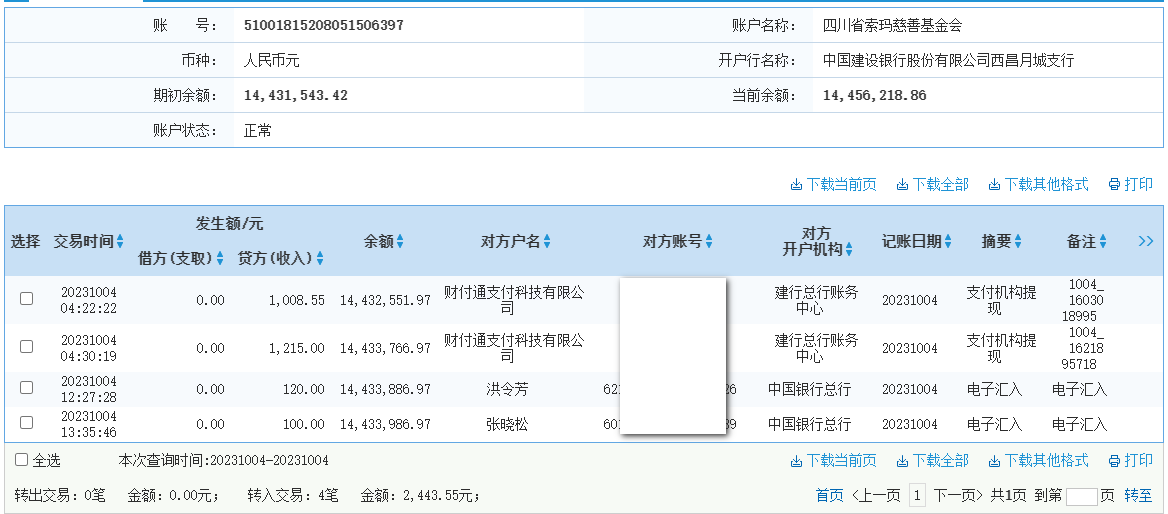Sort by 对方账号 column arrows

(709, 241)
